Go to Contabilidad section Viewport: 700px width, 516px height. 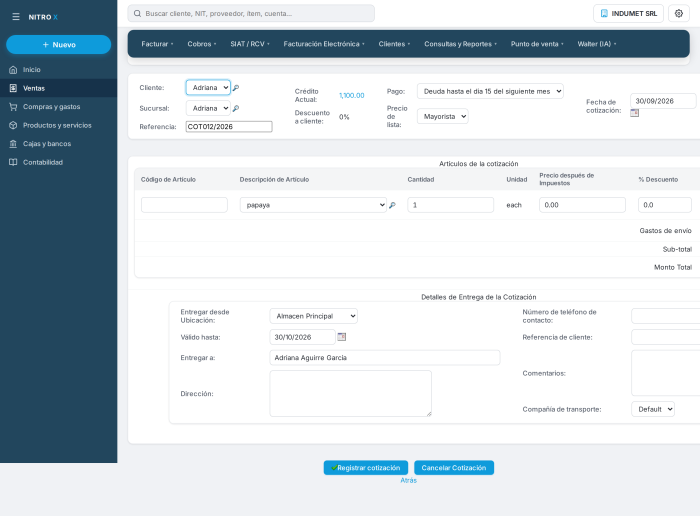(58, 162)
